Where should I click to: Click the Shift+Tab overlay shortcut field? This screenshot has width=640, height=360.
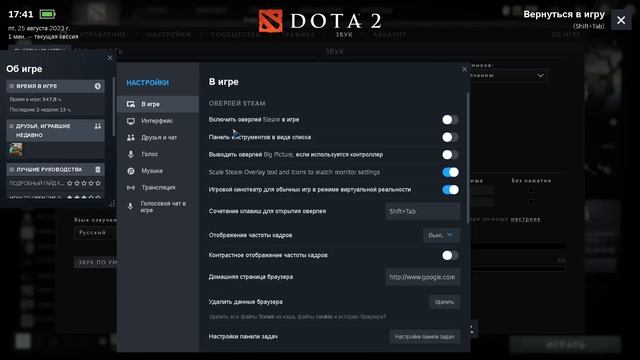(422, 211)
